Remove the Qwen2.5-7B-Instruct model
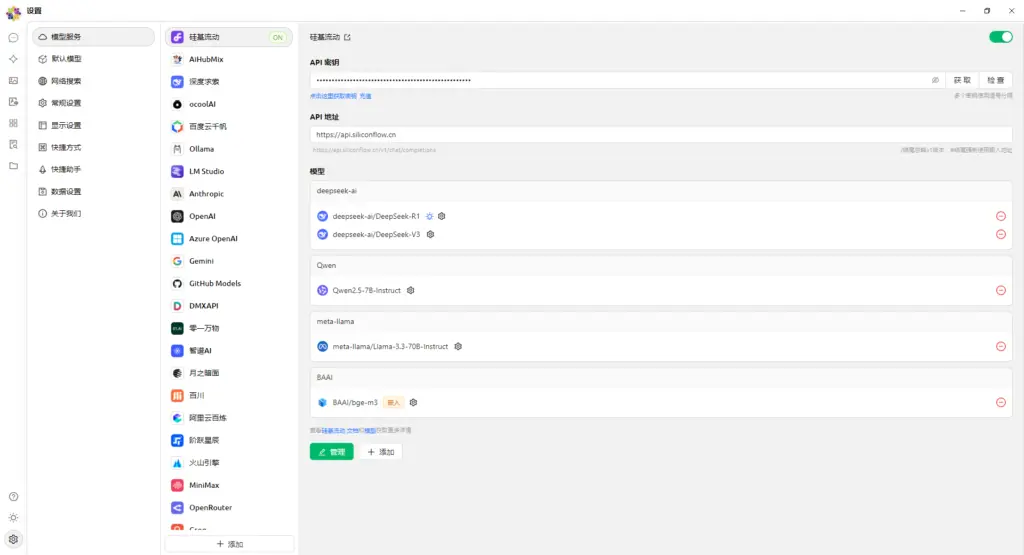Viewport: 1024px width, 555px height. tap(1000, 290)
